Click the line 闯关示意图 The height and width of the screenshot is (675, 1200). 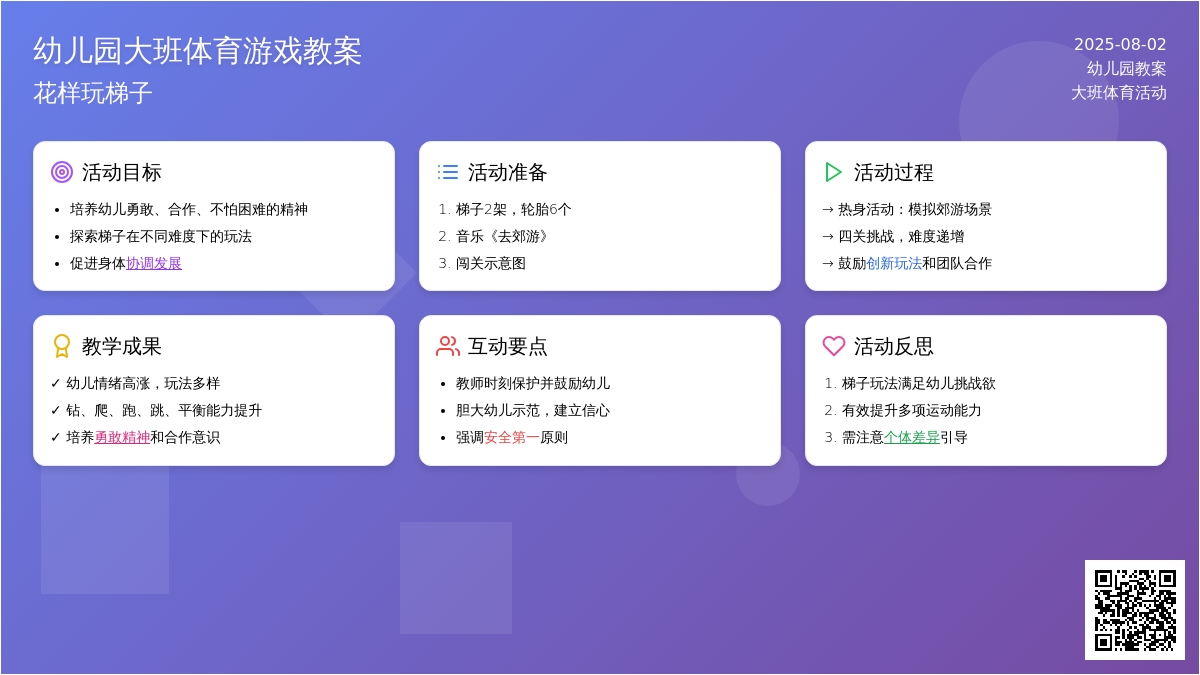click(491, 264)
